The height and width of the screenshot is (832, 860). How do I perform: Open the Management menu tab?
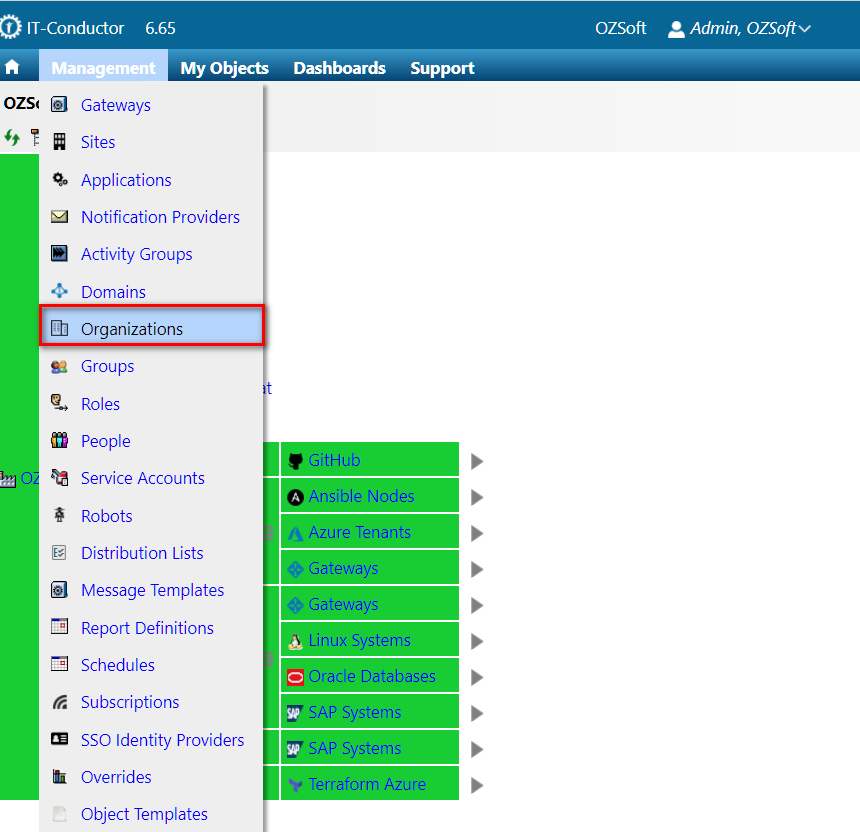click(x=103, y=67)
